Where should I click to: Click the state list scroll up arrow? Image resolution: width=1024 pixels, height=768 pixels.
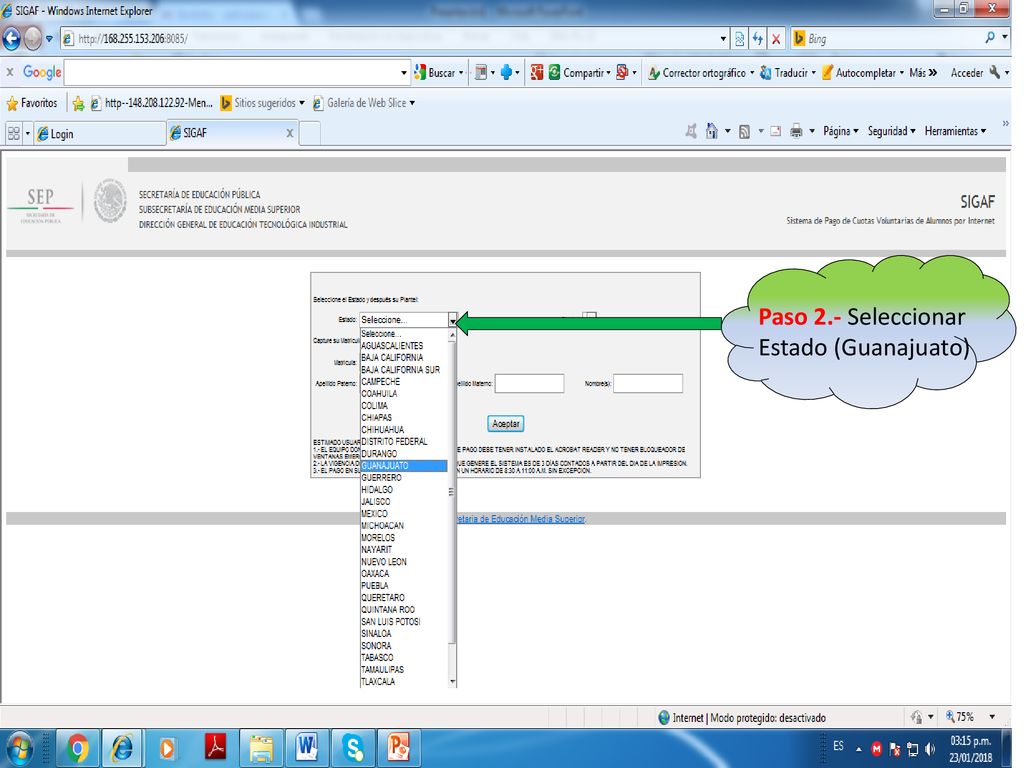(452, 334)
